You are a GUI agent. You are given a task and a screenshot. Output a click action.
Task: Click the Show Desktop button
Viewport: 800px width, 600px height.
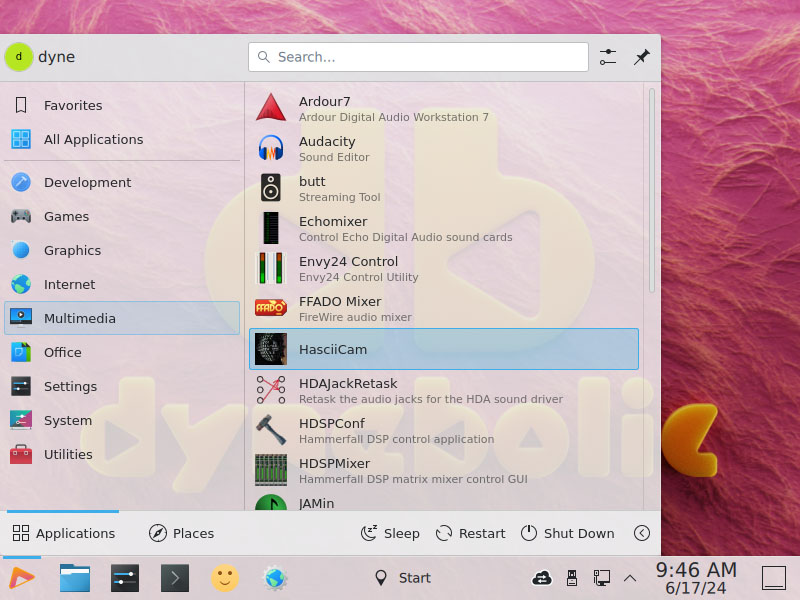tap(773, 578)
